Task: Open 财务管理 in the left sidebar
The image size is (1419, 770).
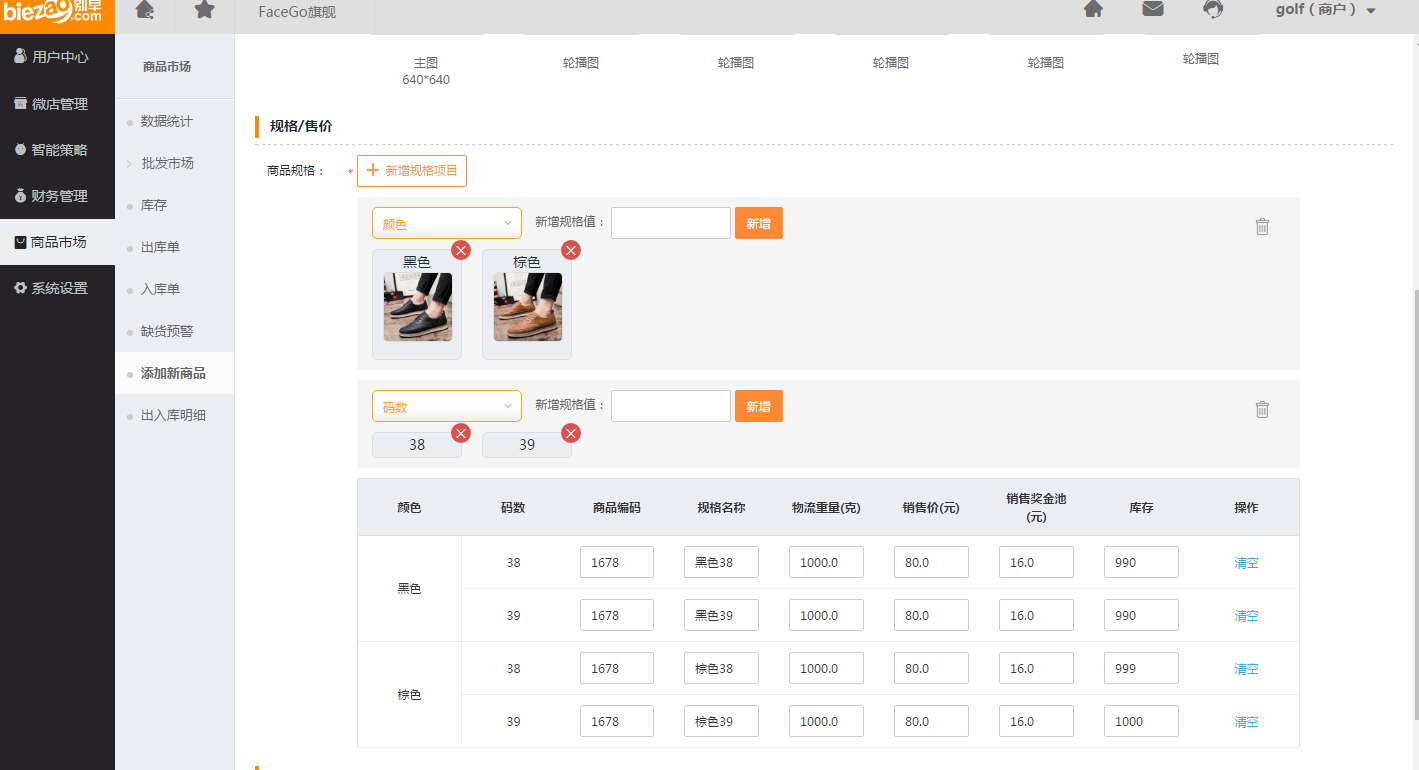Action: click(58, 196)
